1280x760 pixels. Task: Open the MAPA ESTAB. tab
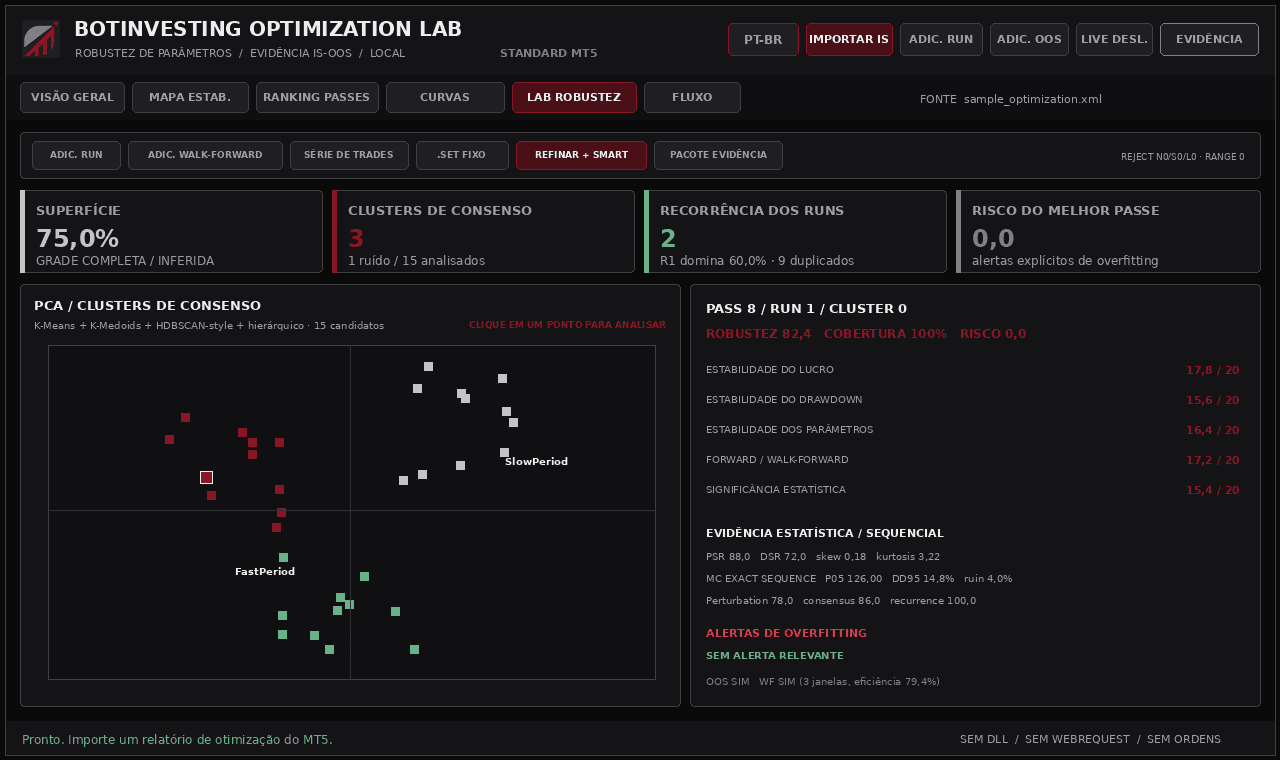click(190, 97)
